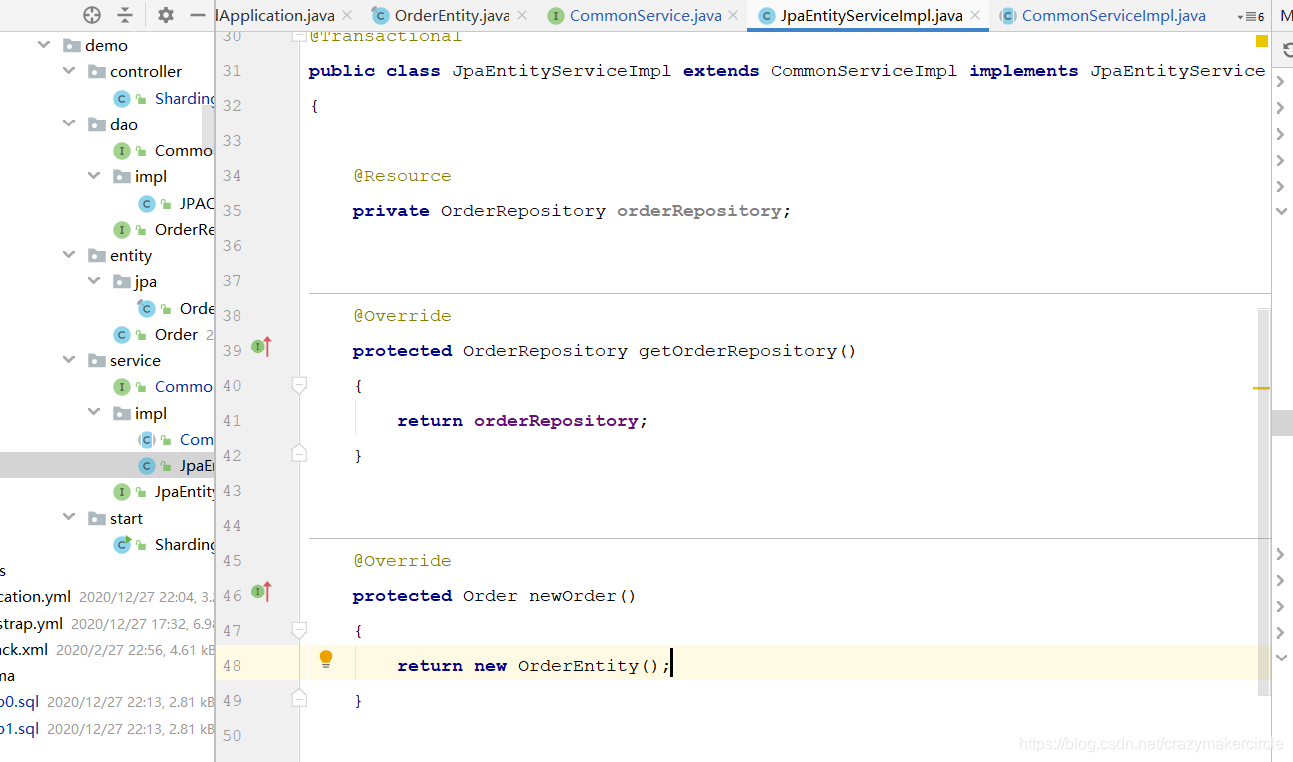This screenshot has width=1293, height=762.
Task: Toggle code fold marker on line 47
Action: tap(298, 629)
